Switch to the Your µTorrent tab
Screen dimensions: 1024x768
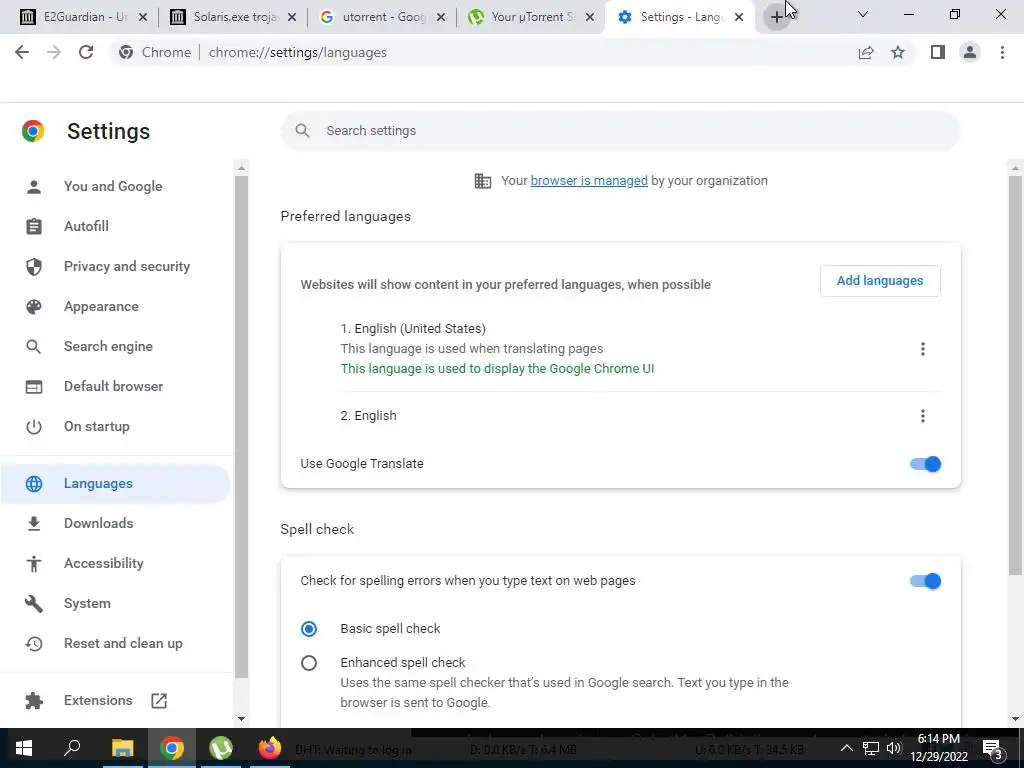[x=530, y=17]
